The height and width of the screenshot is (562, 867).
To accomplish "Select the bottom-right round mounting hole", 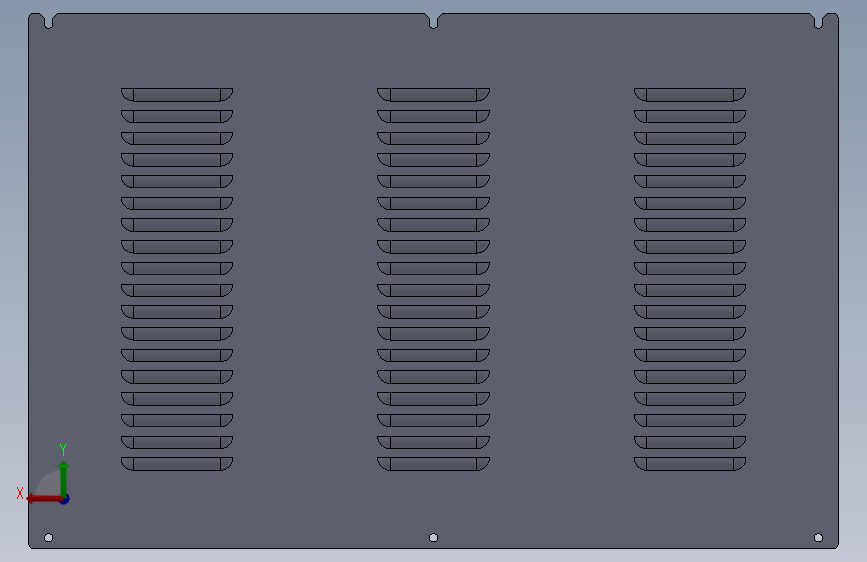I will [x=818, y=538].
